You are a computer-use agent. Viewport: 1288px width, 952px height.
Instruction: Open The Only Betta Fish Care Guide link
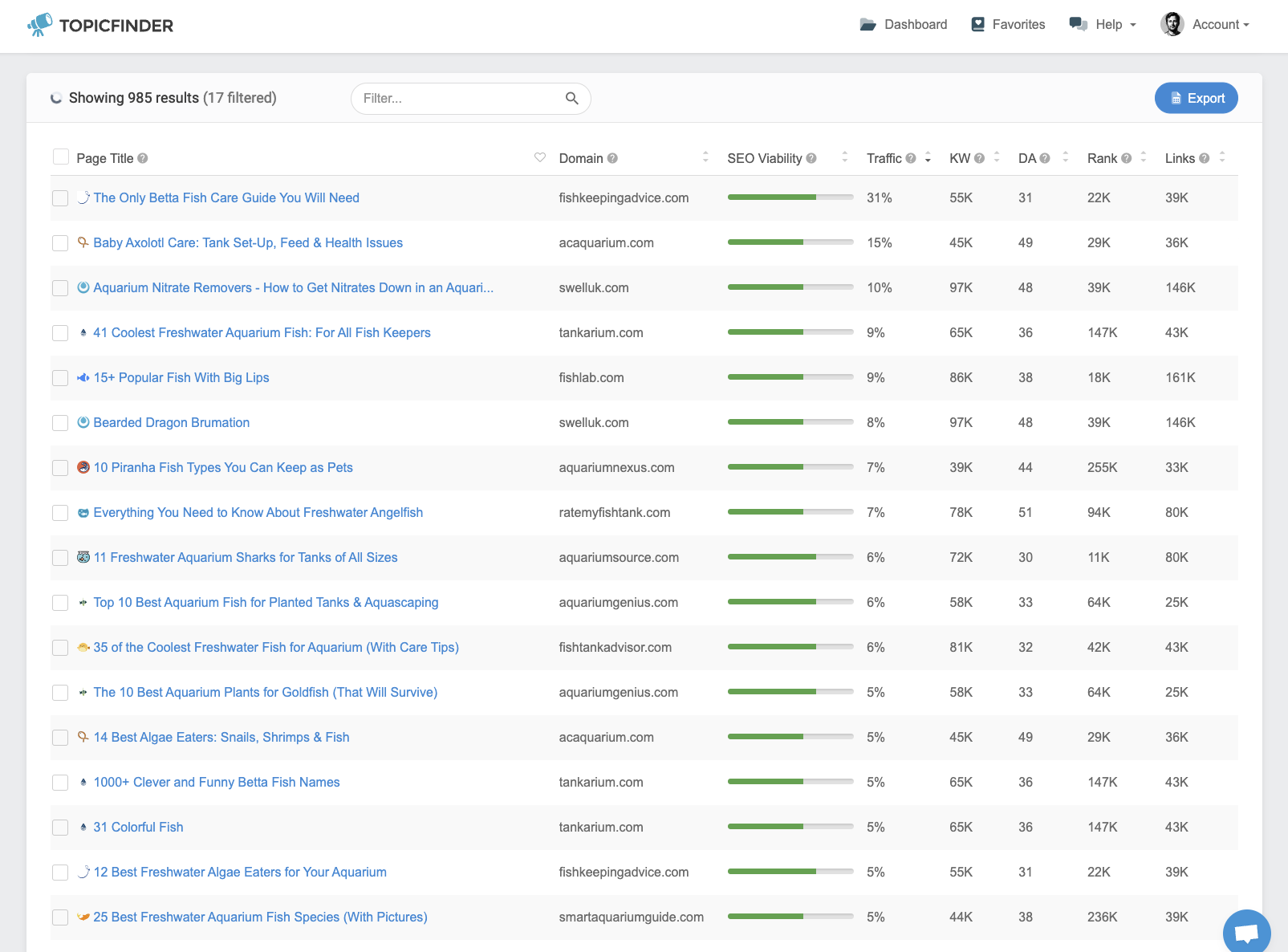226,197
